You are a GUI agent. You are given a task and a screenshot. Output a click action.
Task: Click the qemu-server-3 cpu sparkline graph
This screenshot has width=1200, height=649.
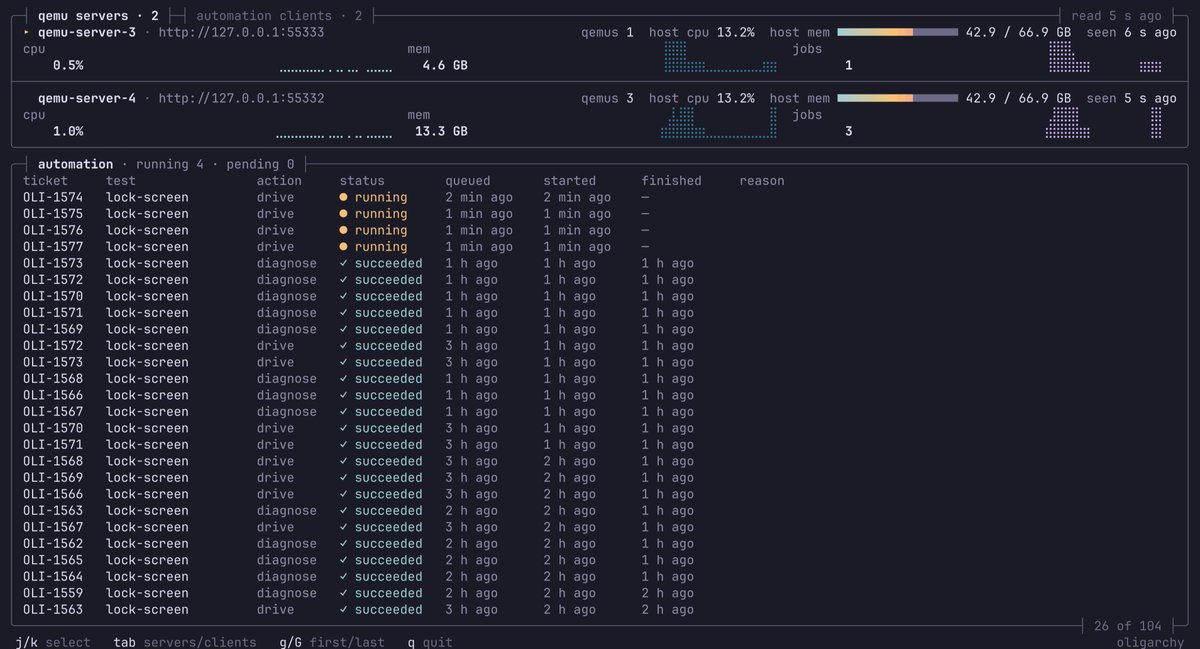click(x=336, y=69)
